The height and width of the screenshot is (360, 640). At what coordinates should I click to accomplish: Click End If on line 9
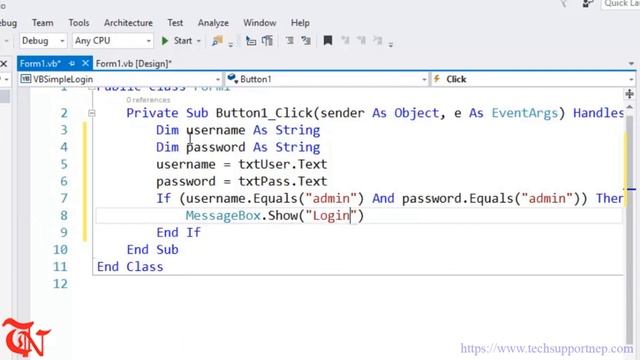[x=178, y=233]
